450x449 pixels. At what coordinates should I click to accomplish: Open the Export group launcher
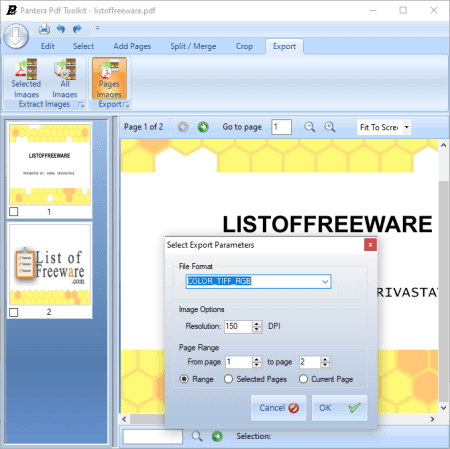[x=126, y=105]
